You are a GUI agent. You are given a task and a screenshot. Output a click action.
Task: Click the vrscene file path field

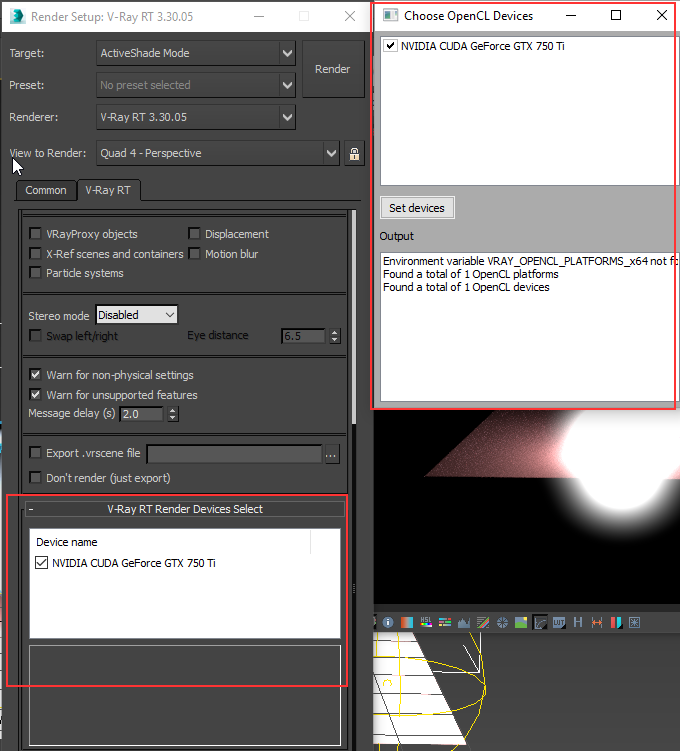coord(235,455)
